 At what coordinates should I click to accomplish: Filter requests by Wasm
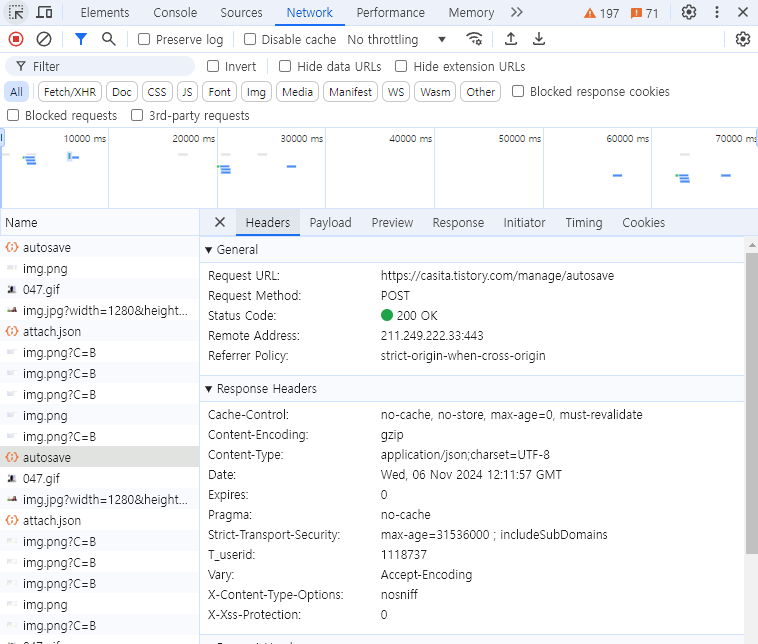pos(435,92)
